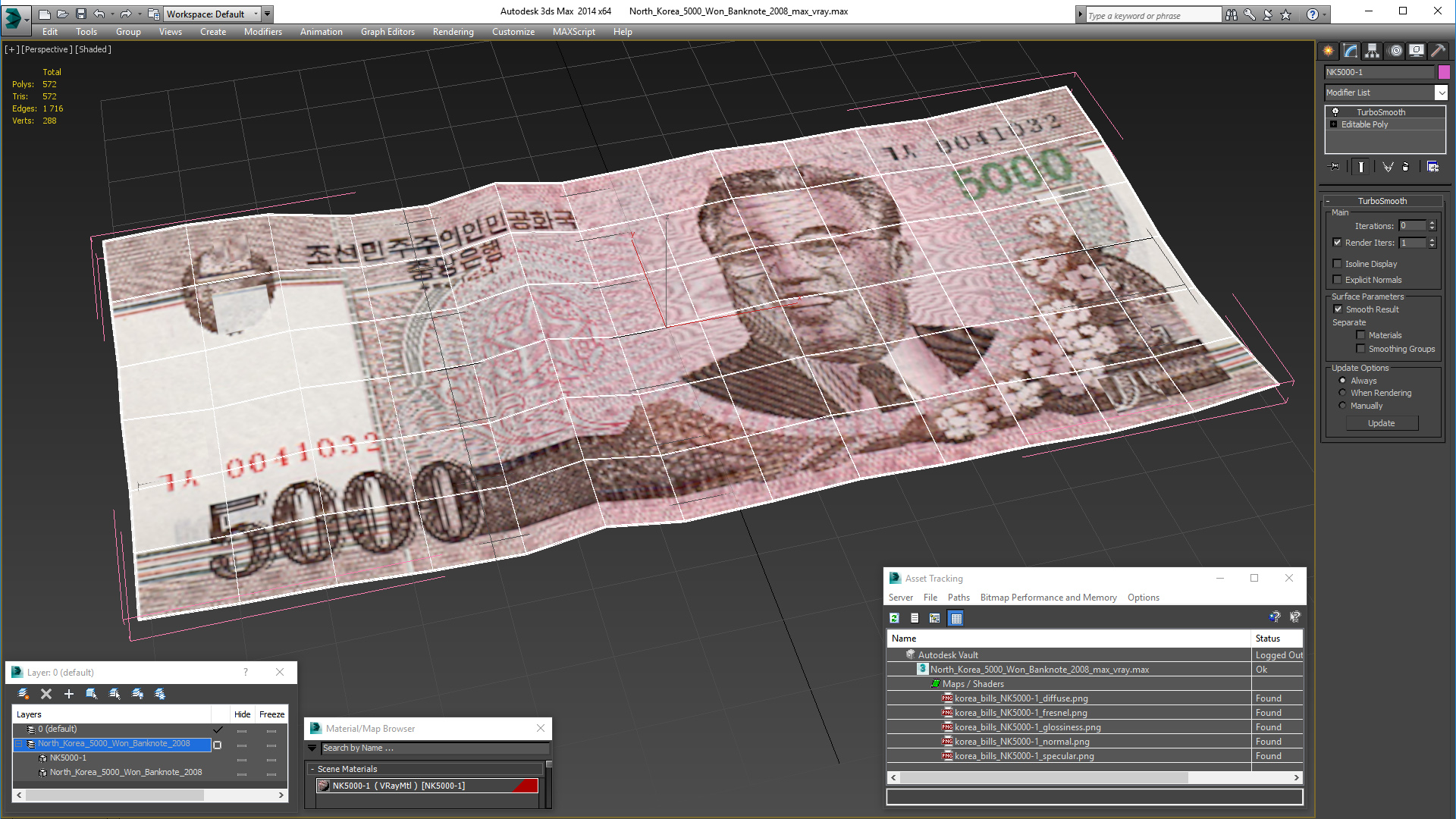
Task: Toggle Show End Result button
Action: coord(1361,167)
